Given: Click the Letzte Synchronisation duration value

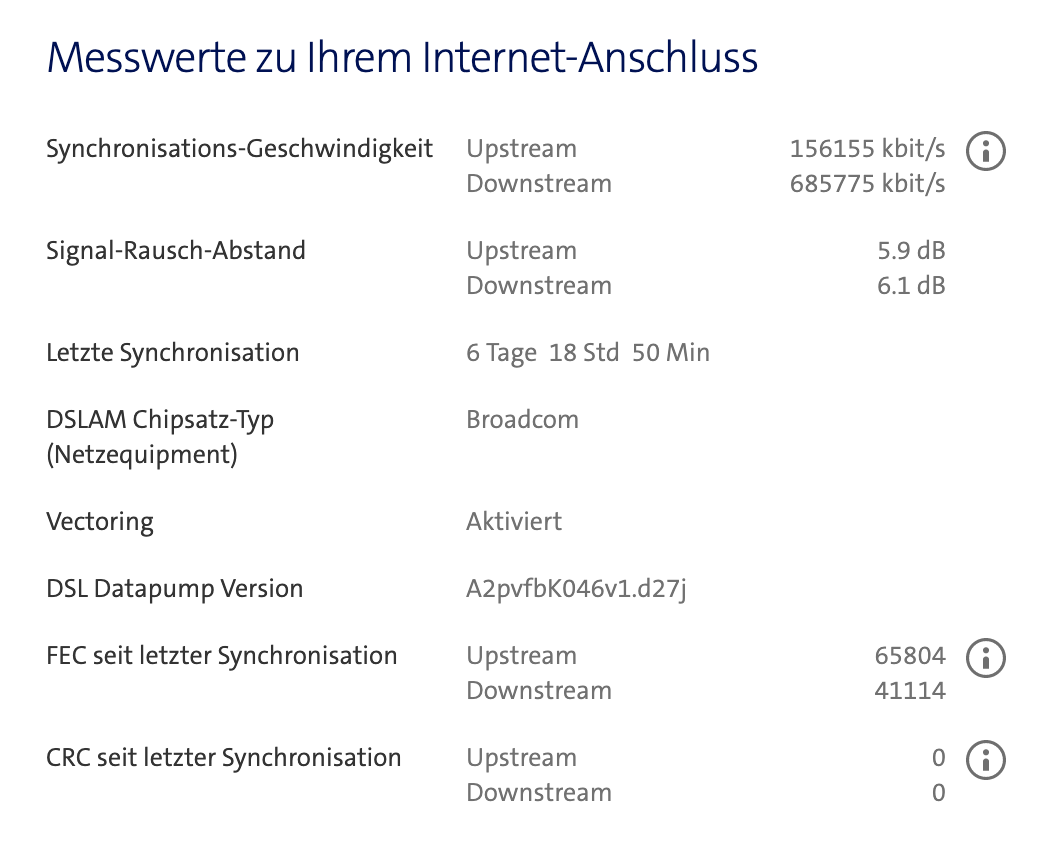Looking at the screenshot, I should (x=588, y=352).
